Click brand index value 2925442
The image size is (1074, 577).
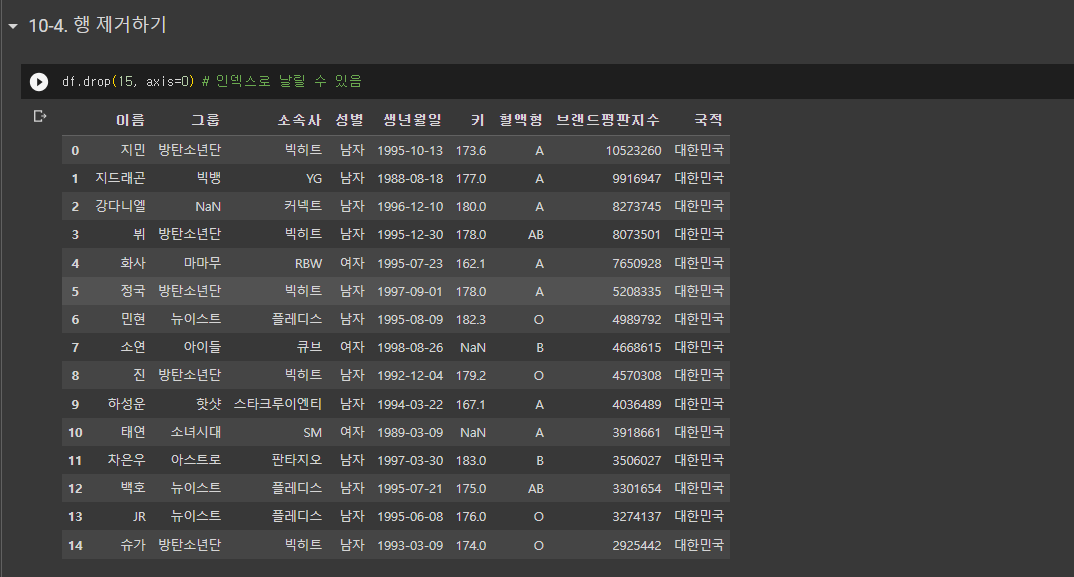coord(636,546)
